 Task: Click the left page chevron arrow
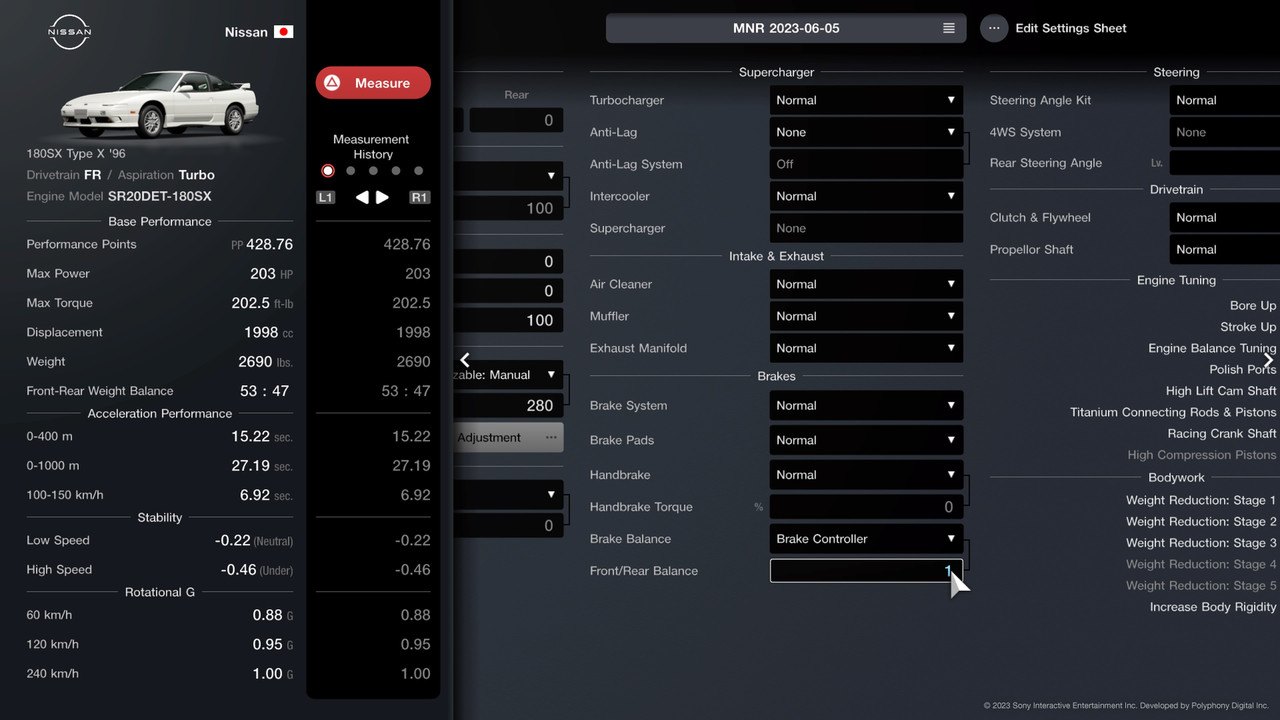coord(465,360)
